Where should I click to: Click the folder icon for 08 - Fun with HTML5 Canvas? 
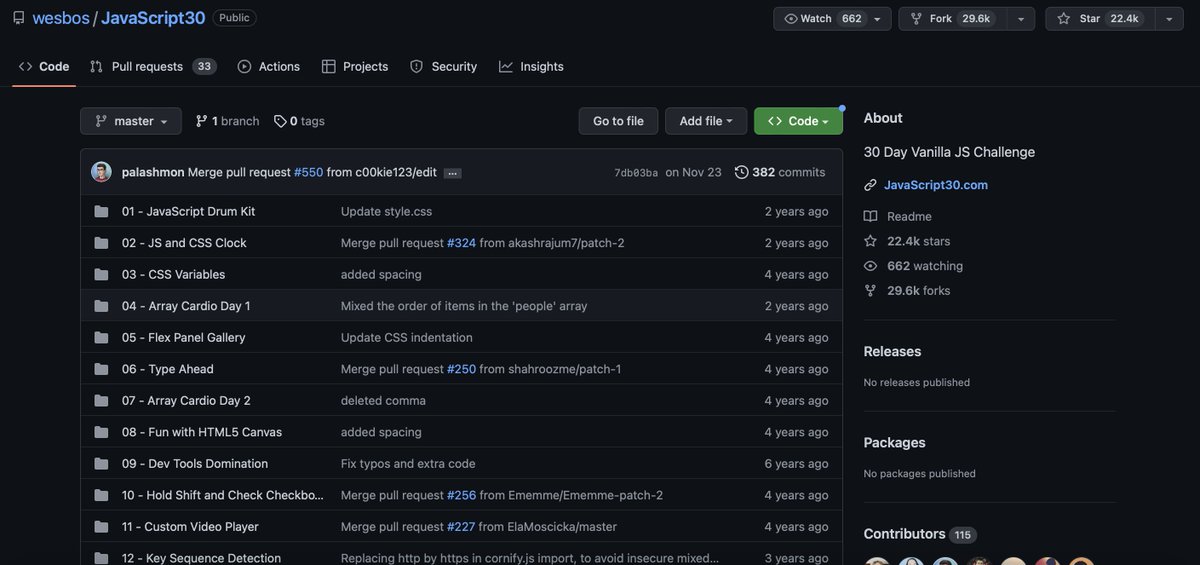tap(101, 432)
